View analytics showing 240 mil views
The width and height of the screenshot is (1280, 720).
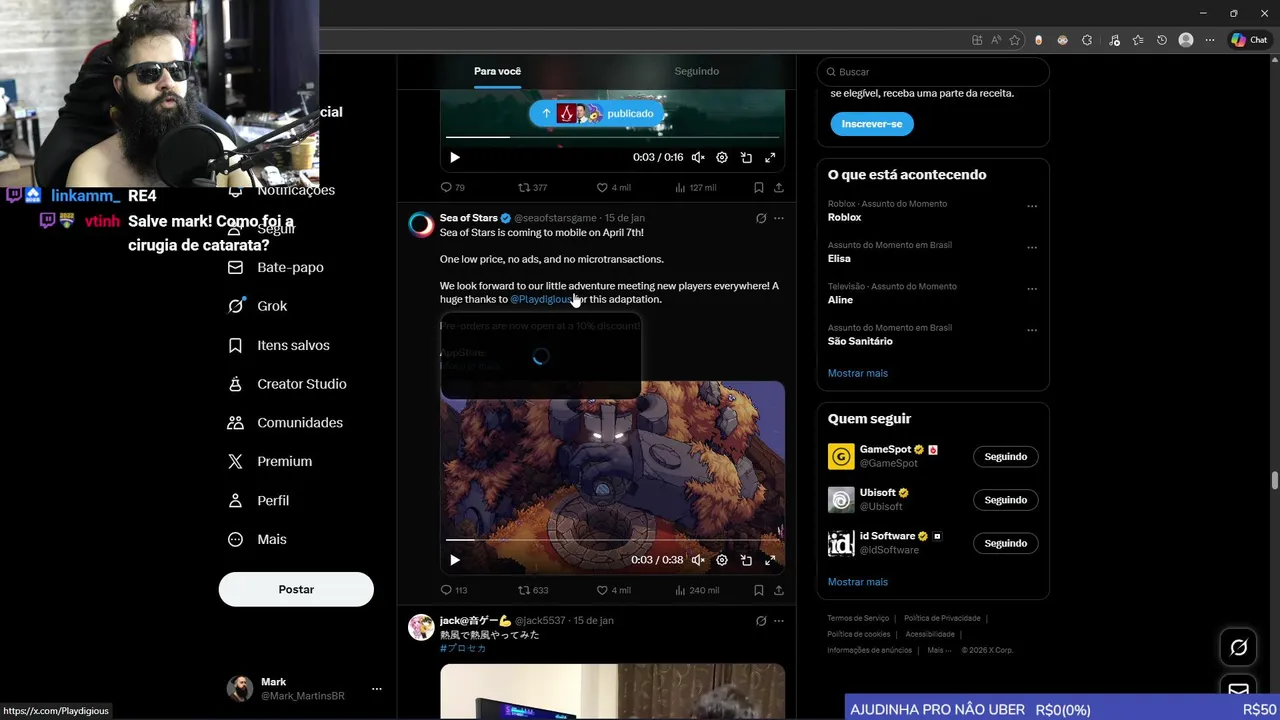point(697,590)
